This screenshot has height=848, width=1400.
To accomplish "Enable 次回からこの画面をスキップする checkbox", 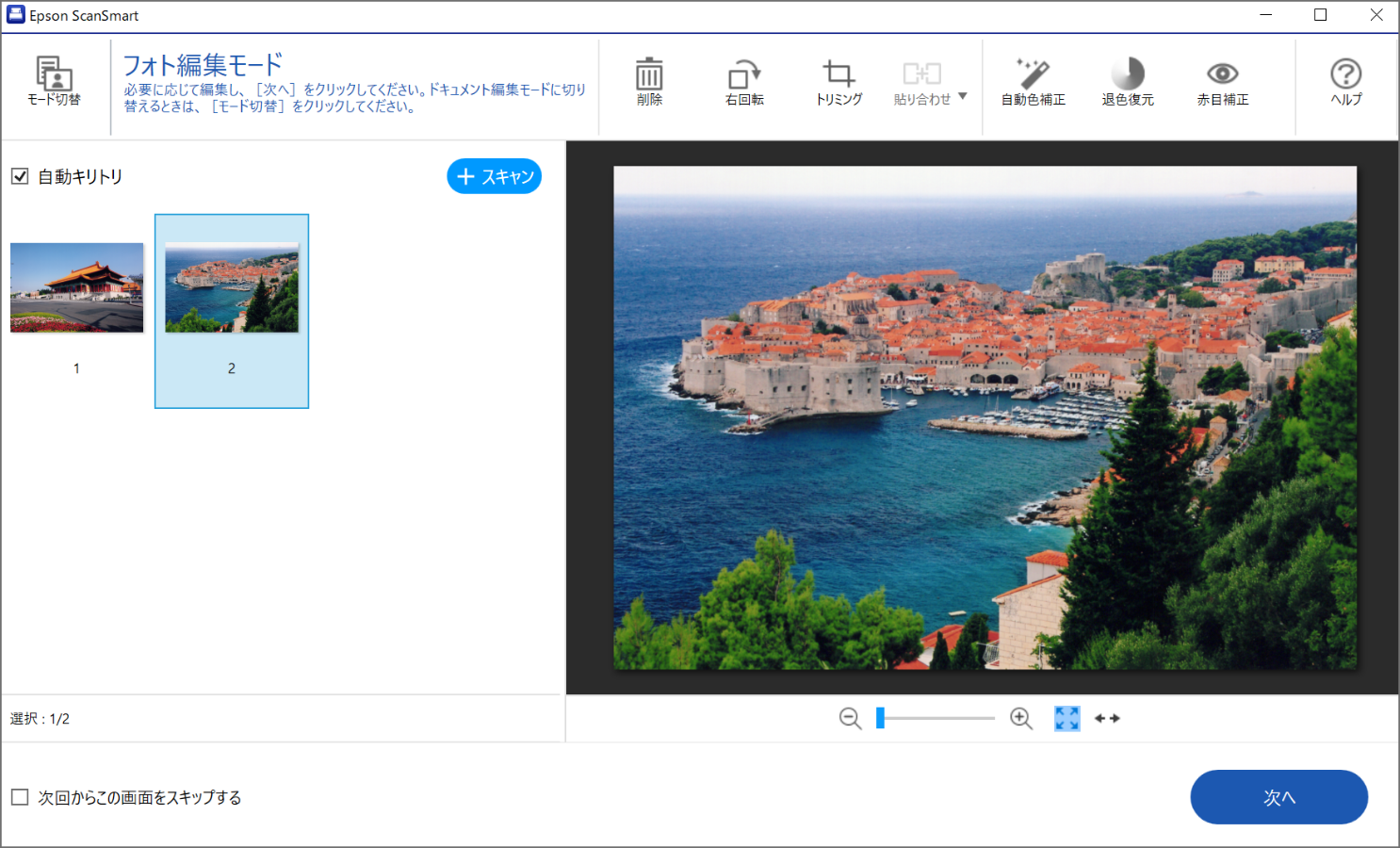I will [20, 797].
